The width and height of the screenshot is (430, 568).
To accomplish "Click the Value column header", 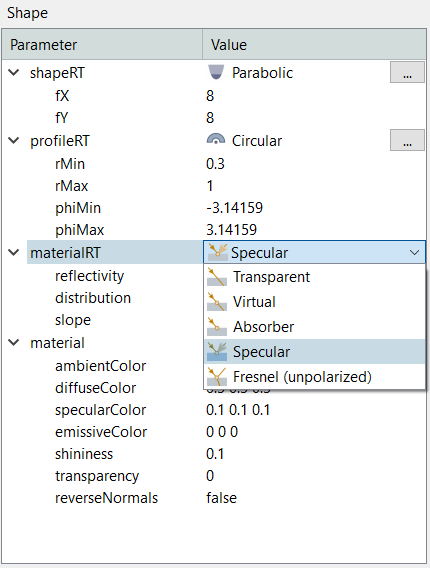I will pos(314,45).
